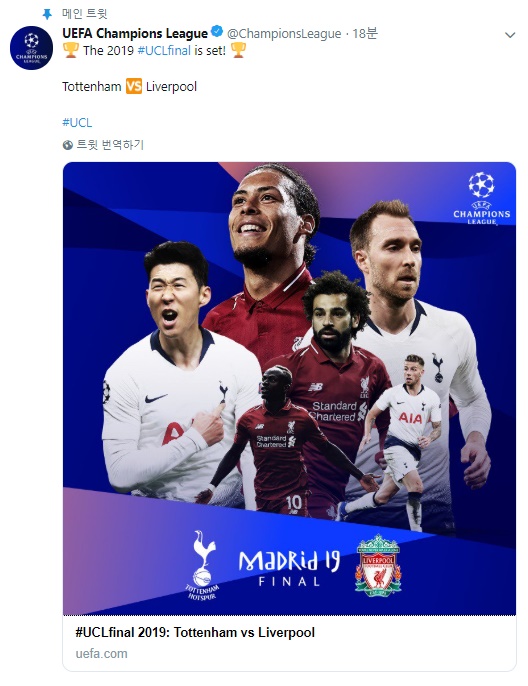Click the trophy emoji after "is set!"
This screenshot has width=528, height=686.
tap(238, 50)
